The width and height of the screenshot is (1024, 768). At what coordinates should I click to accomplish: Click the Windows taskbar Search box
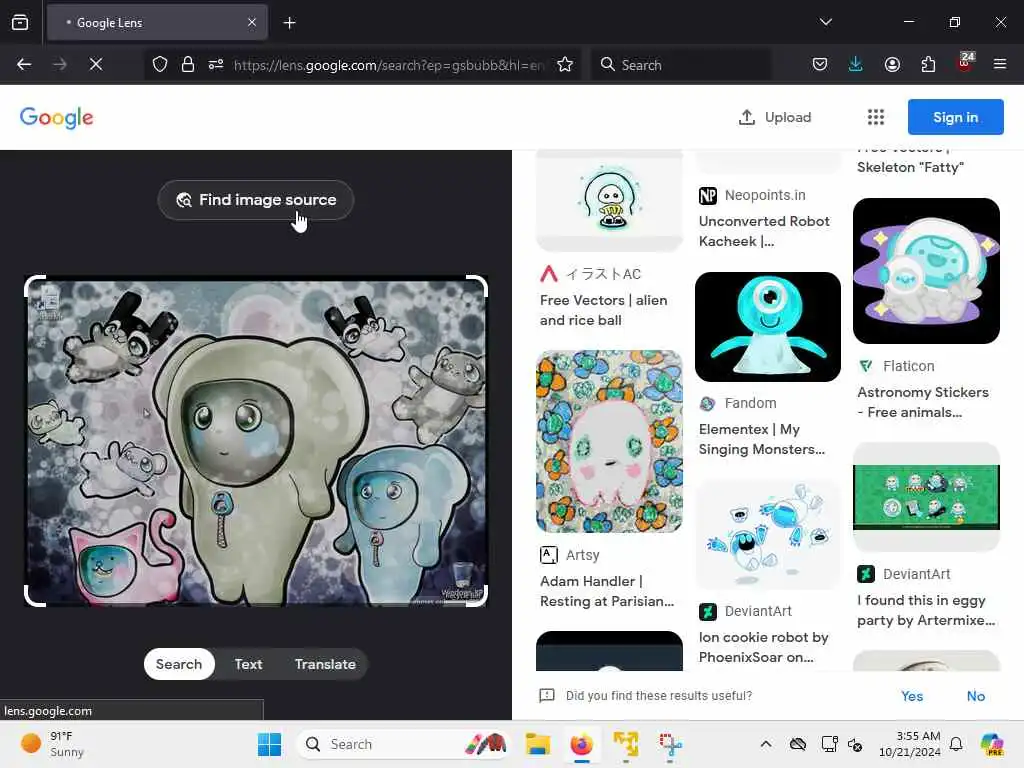[405, 744]
